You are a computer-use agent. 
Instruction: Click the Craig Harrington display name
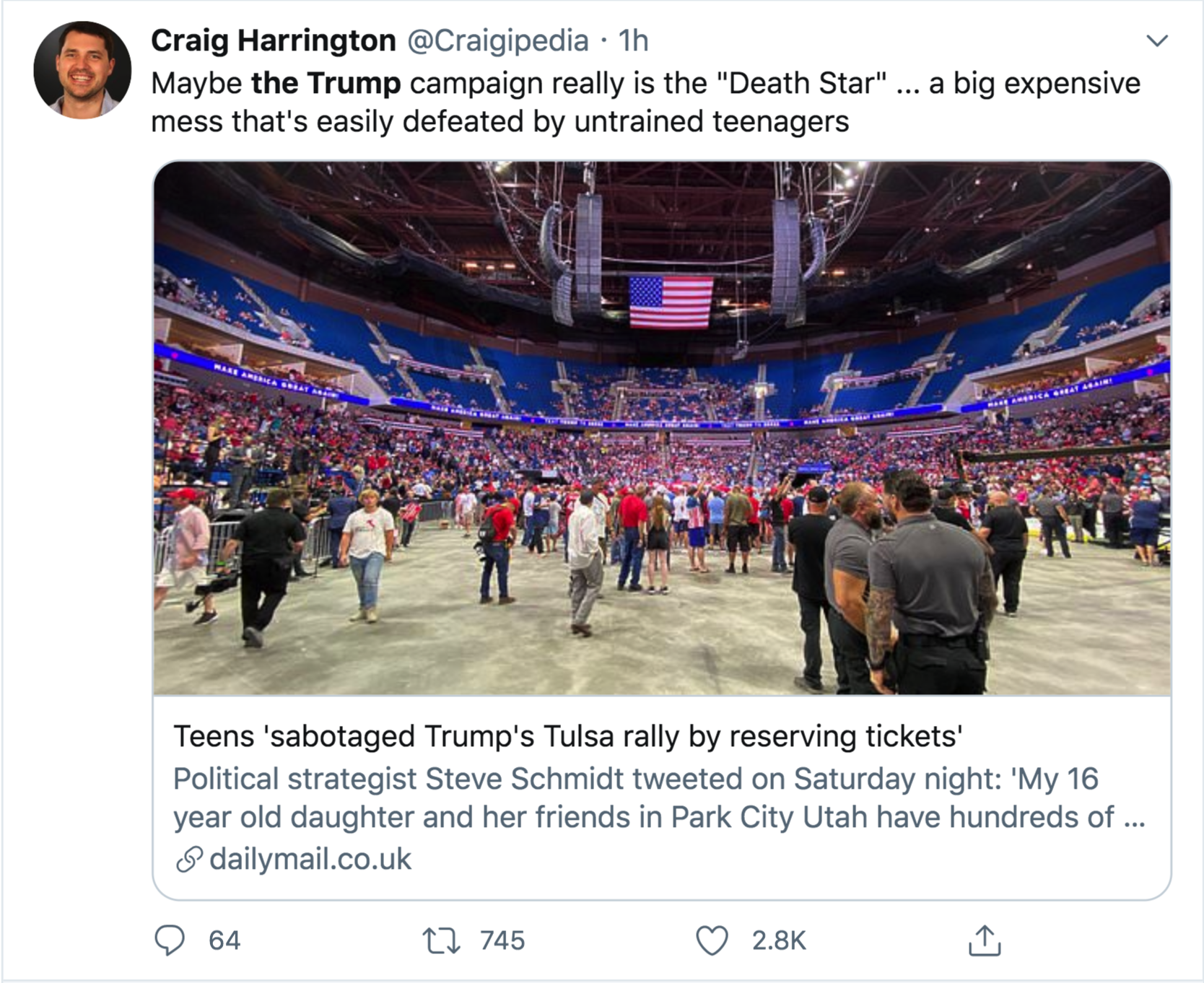[x=273, y=40]
